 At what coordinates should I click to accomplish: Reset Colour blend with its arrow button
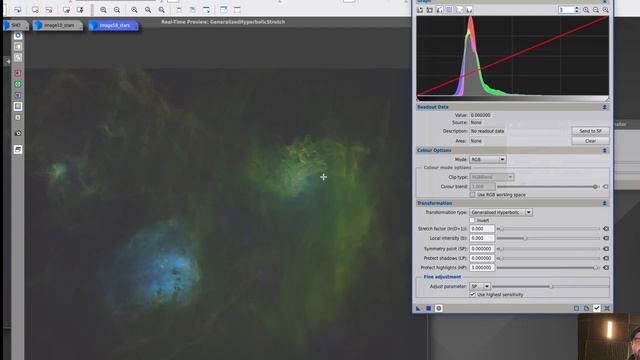tap(606, 187)
